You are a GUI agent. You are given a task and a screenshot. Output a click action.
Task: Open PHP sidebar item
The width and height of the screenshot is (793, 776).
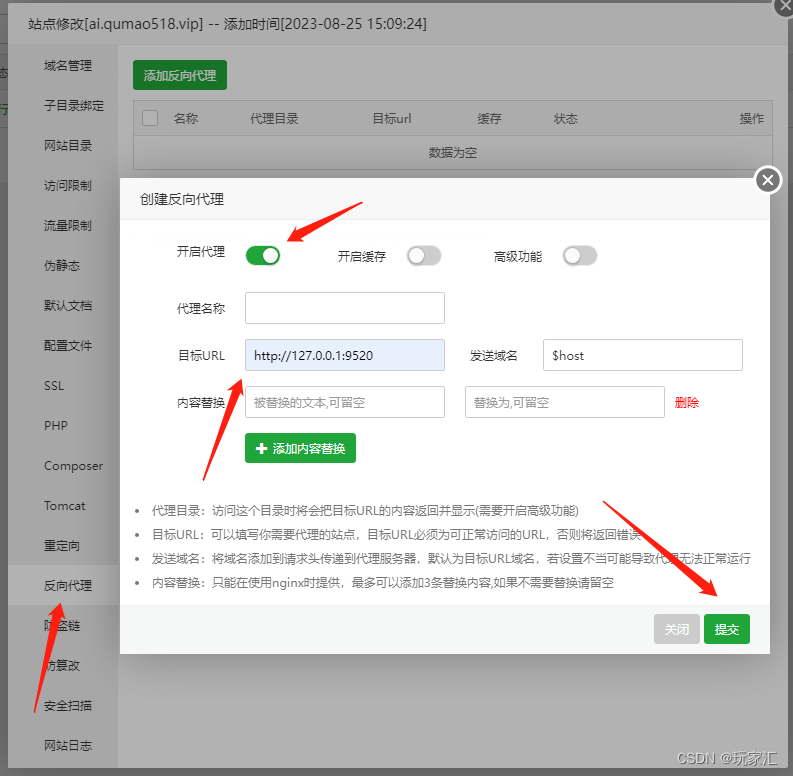coord(56,425)
